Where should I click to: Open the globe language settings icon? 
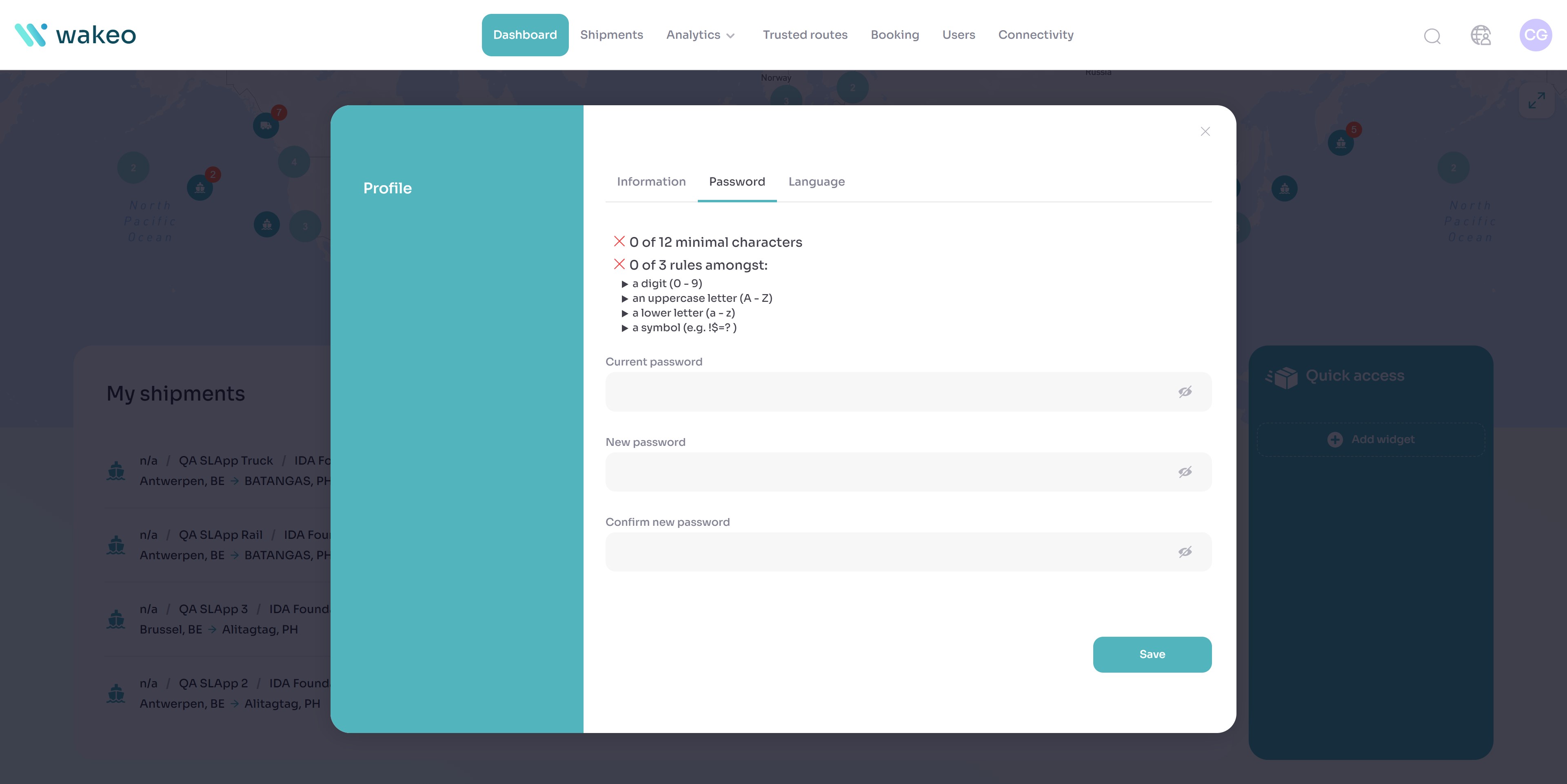point(1480,35)
